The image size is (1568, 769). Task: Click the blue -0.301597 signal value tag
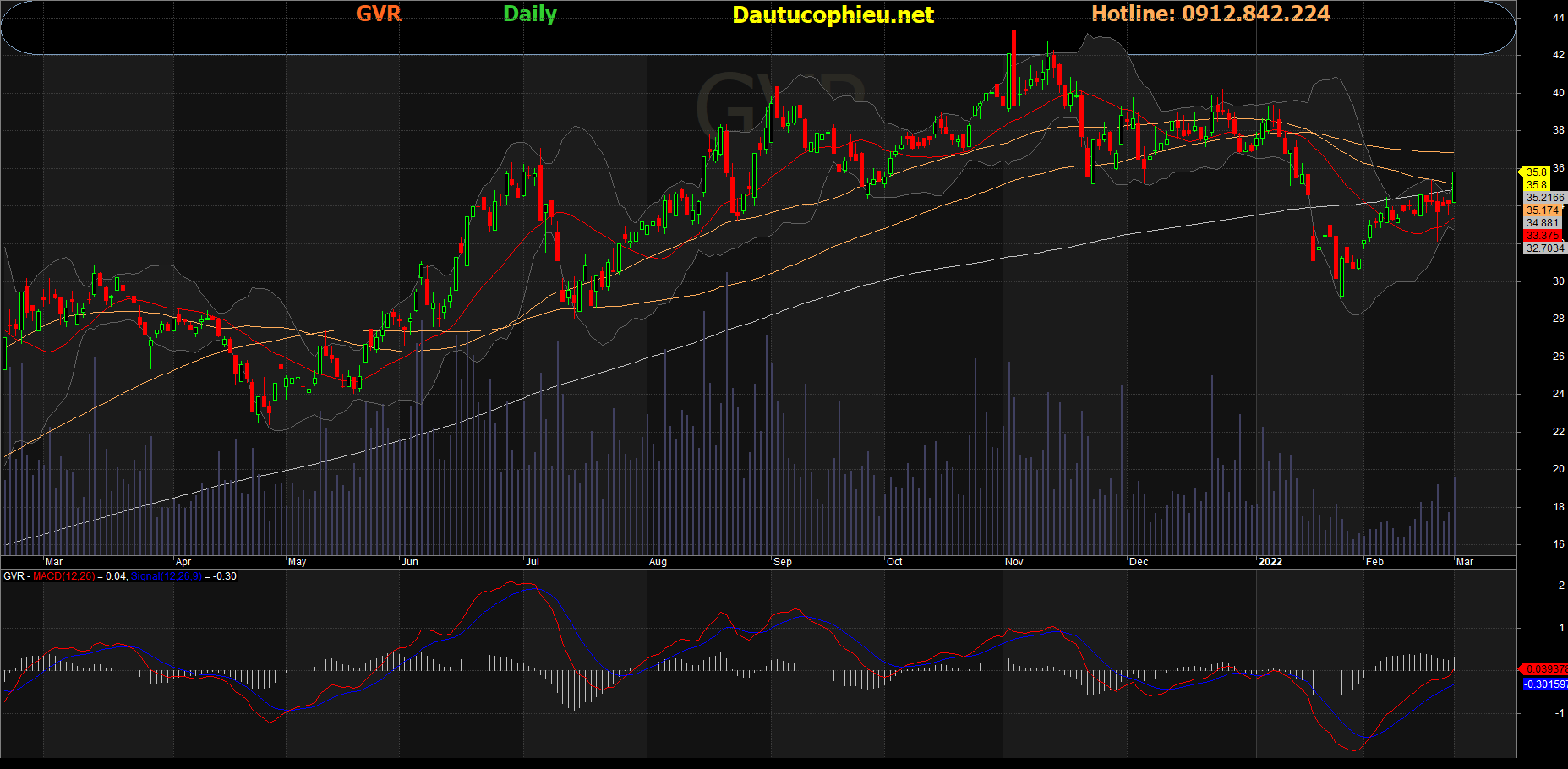click(x=1544, y=684)
